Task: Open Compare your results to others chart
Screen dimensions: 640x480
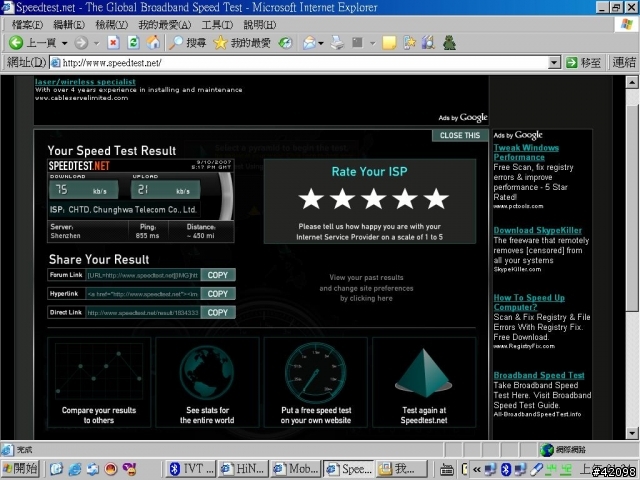Action: click(99, 382)
